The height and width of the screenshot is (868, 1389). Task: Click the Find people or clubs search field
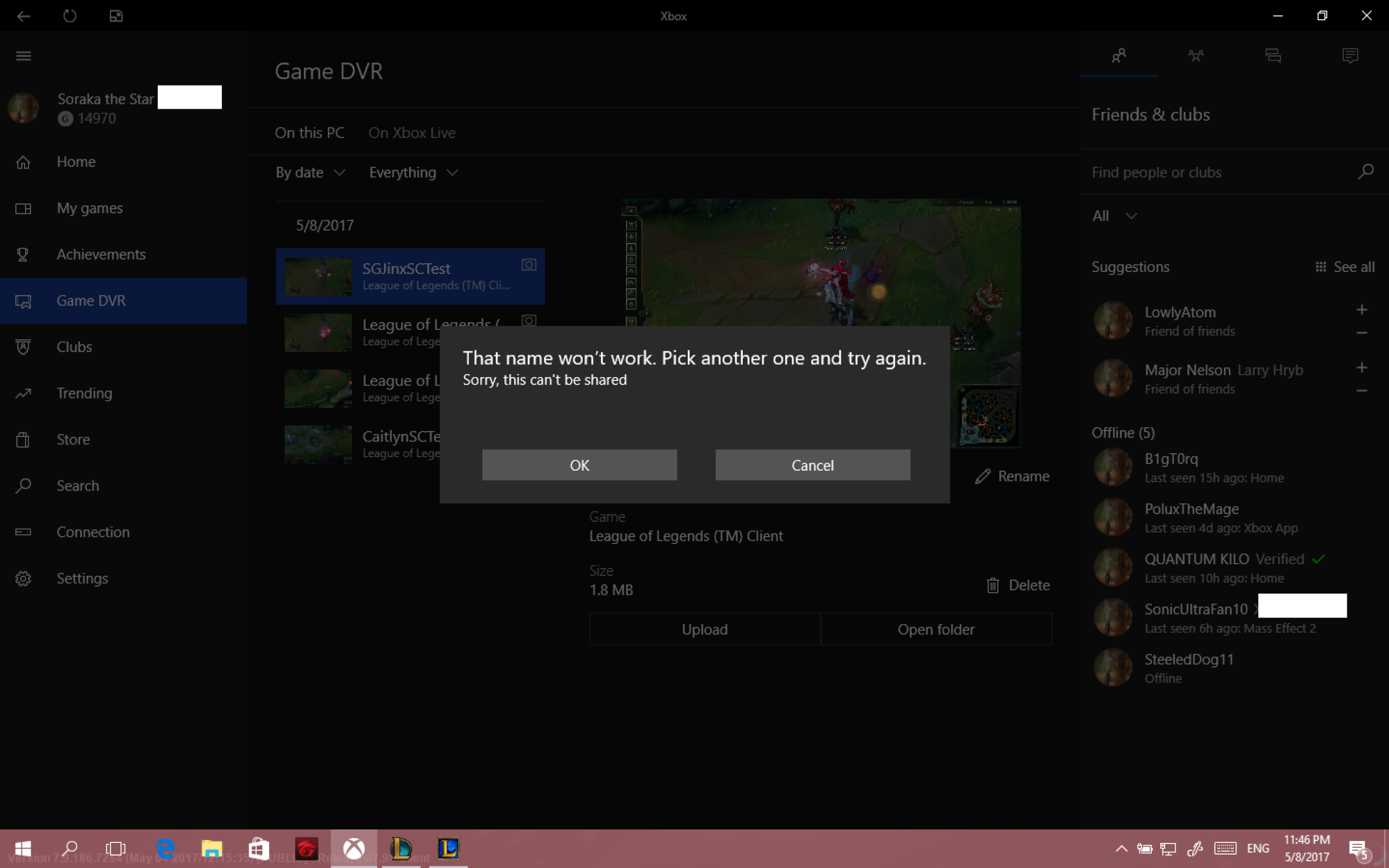[x=1232, y=172]
